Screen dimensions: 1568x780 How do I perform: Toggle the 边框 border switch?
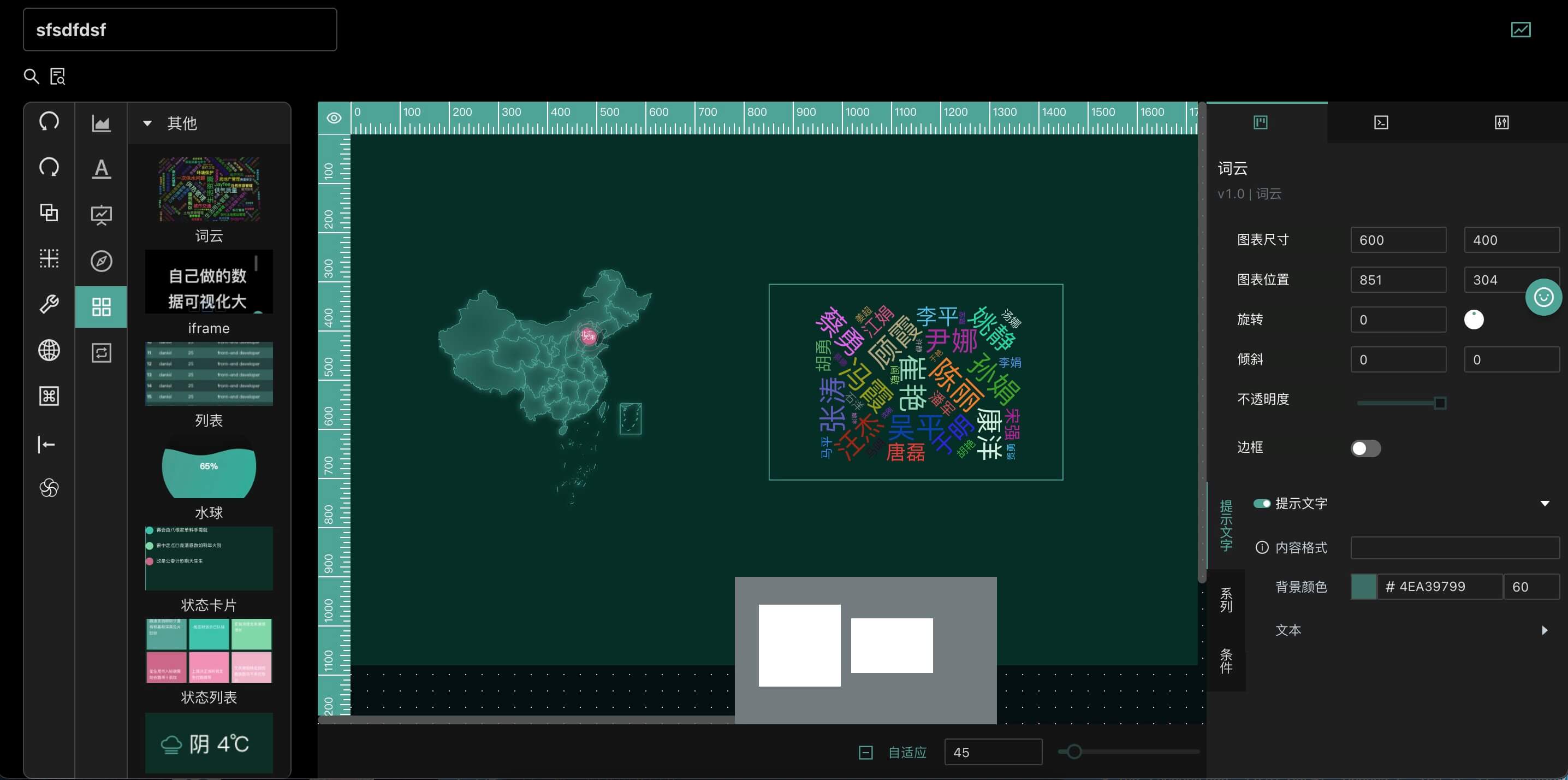(x=1365, y=449)
